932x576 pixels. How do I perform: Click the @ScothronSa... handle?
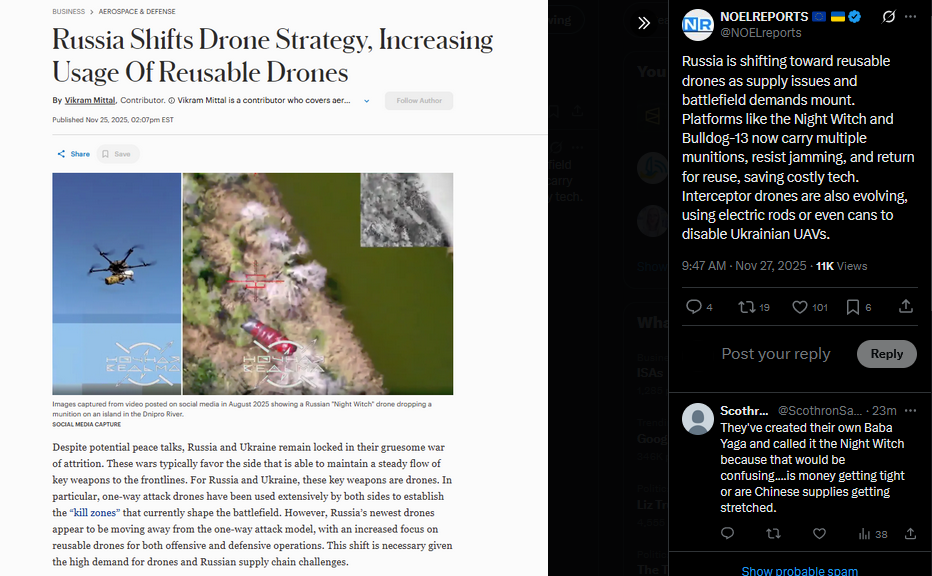click(x=820, y=411)
